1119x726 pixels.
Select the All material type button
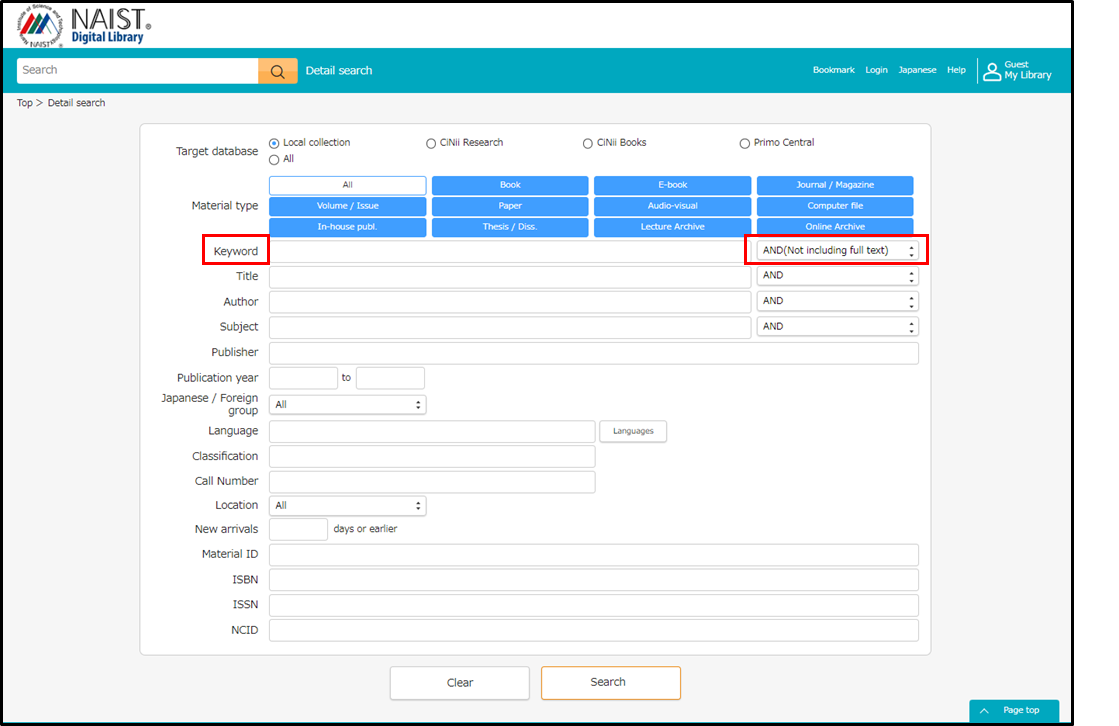[x=348, y=185]
